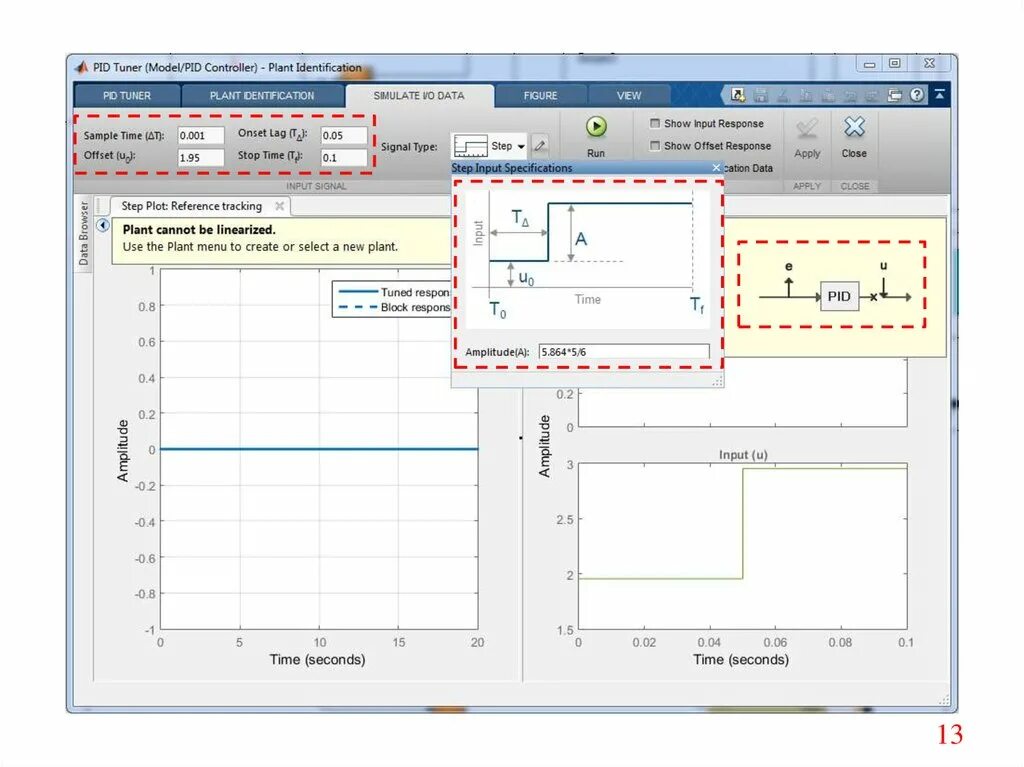This screenshot has width=1024, height=767.
Task: Close the Step Input Specifications popup
Action: point(716,168)
